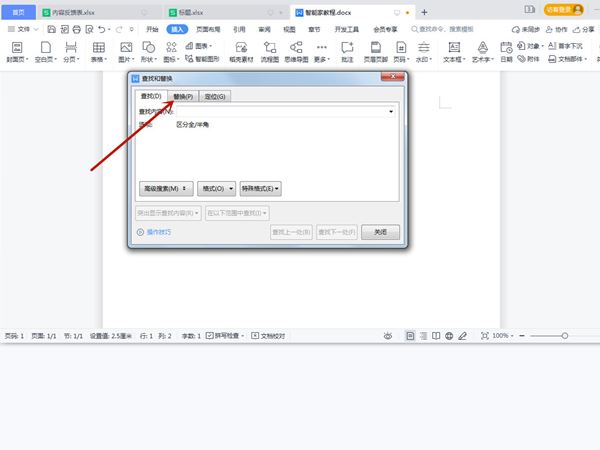
Task: Open the Operation Tips (操作技巧) link
Action: 154,232
